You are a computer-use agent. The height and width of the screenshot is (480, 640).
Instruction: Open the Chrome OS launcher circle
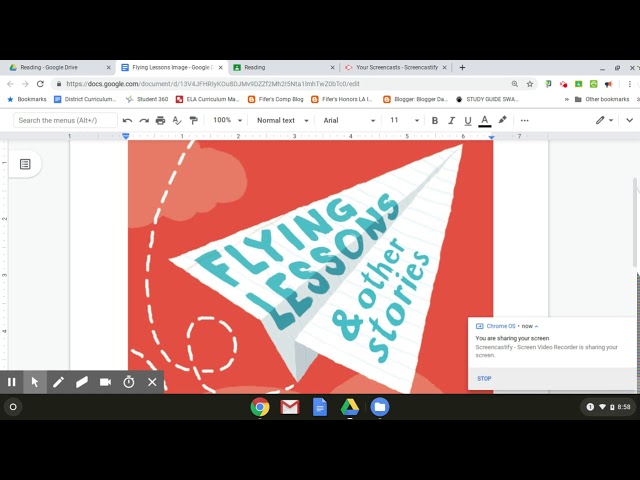click(13, 407)
